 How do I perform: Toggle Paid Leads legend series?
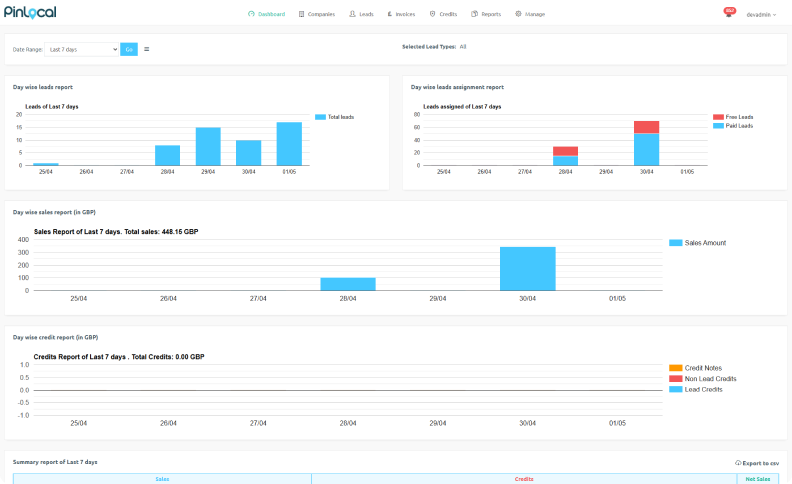click(739, 126)
